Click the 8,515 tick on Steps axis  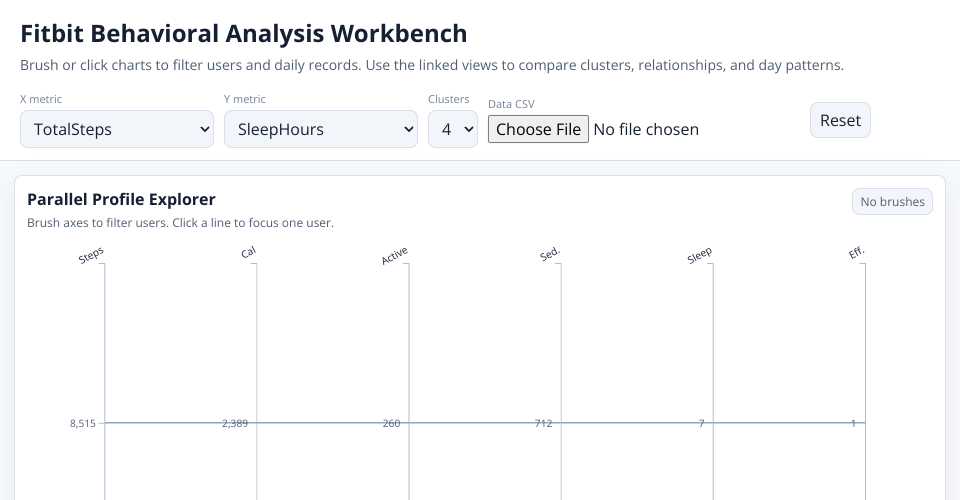point(83,424)
